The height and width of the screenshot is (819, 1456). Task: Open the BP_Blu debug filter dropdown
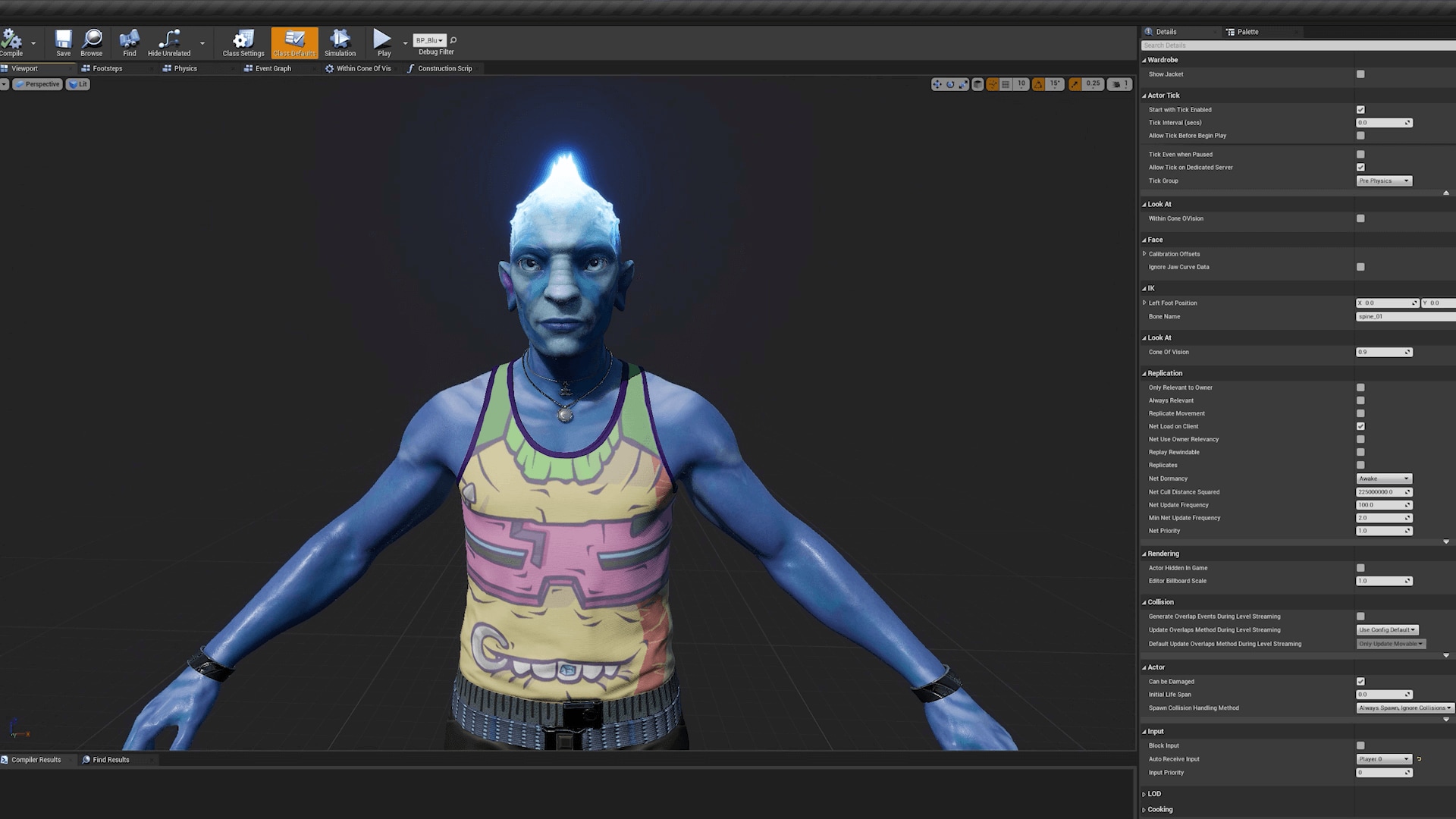[430, 40]
